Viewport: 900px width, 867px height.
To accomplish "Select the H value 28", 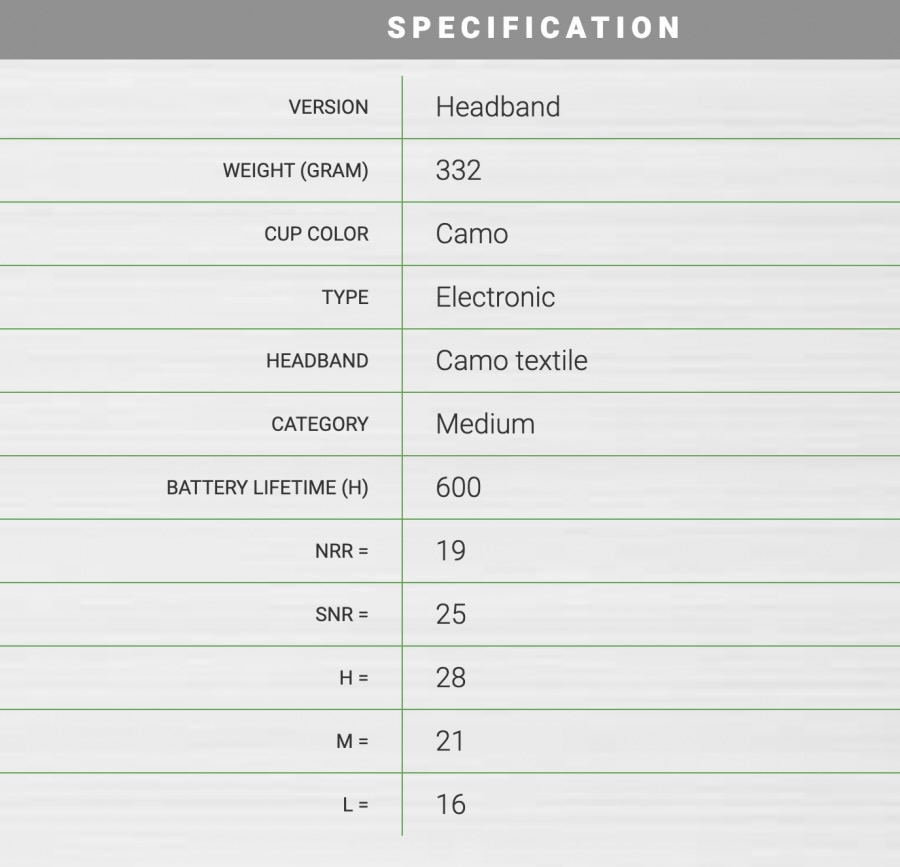I will click(450, 678).
